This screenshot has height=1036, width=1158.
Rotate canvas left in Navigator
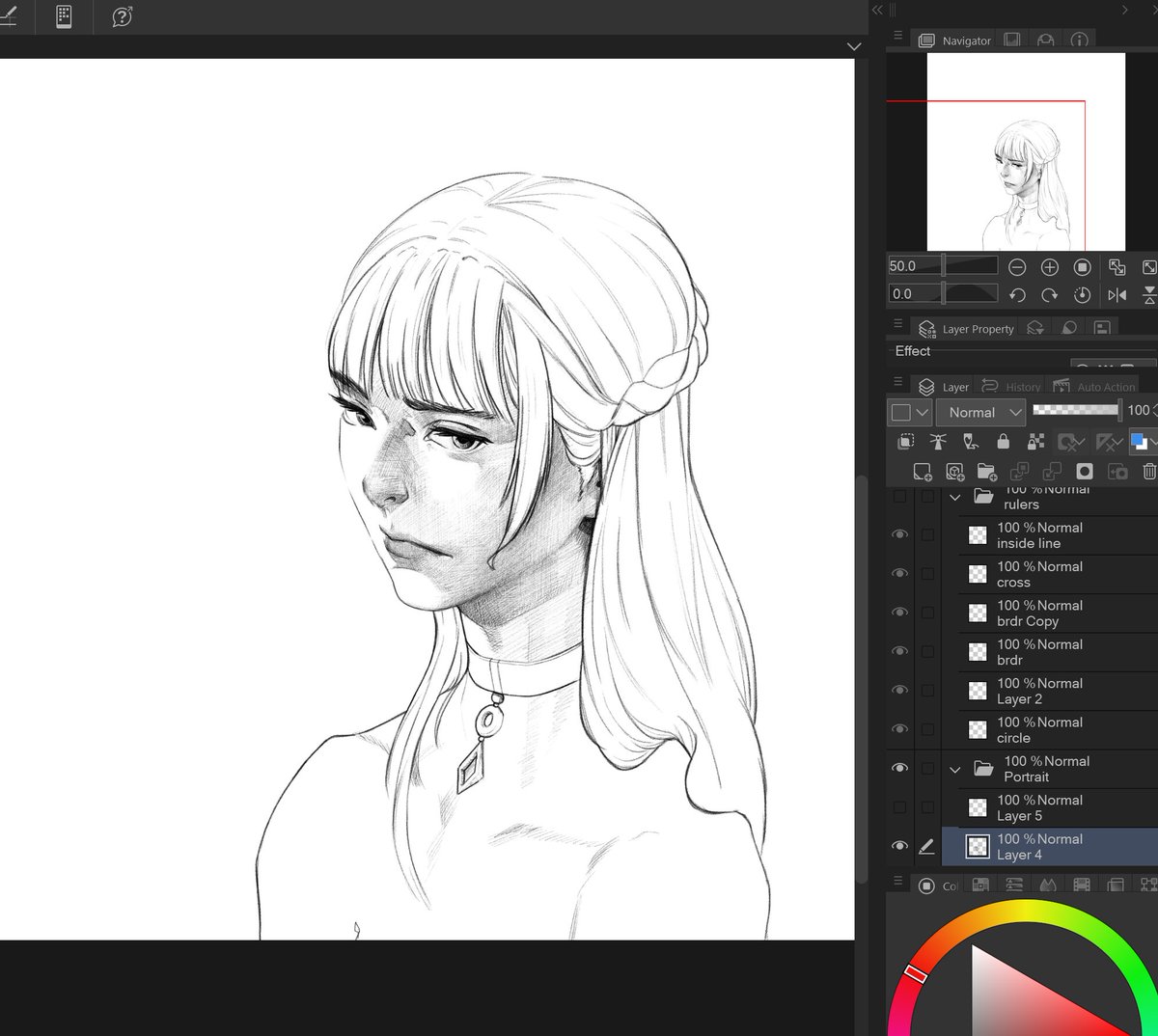click(1017, 295)
